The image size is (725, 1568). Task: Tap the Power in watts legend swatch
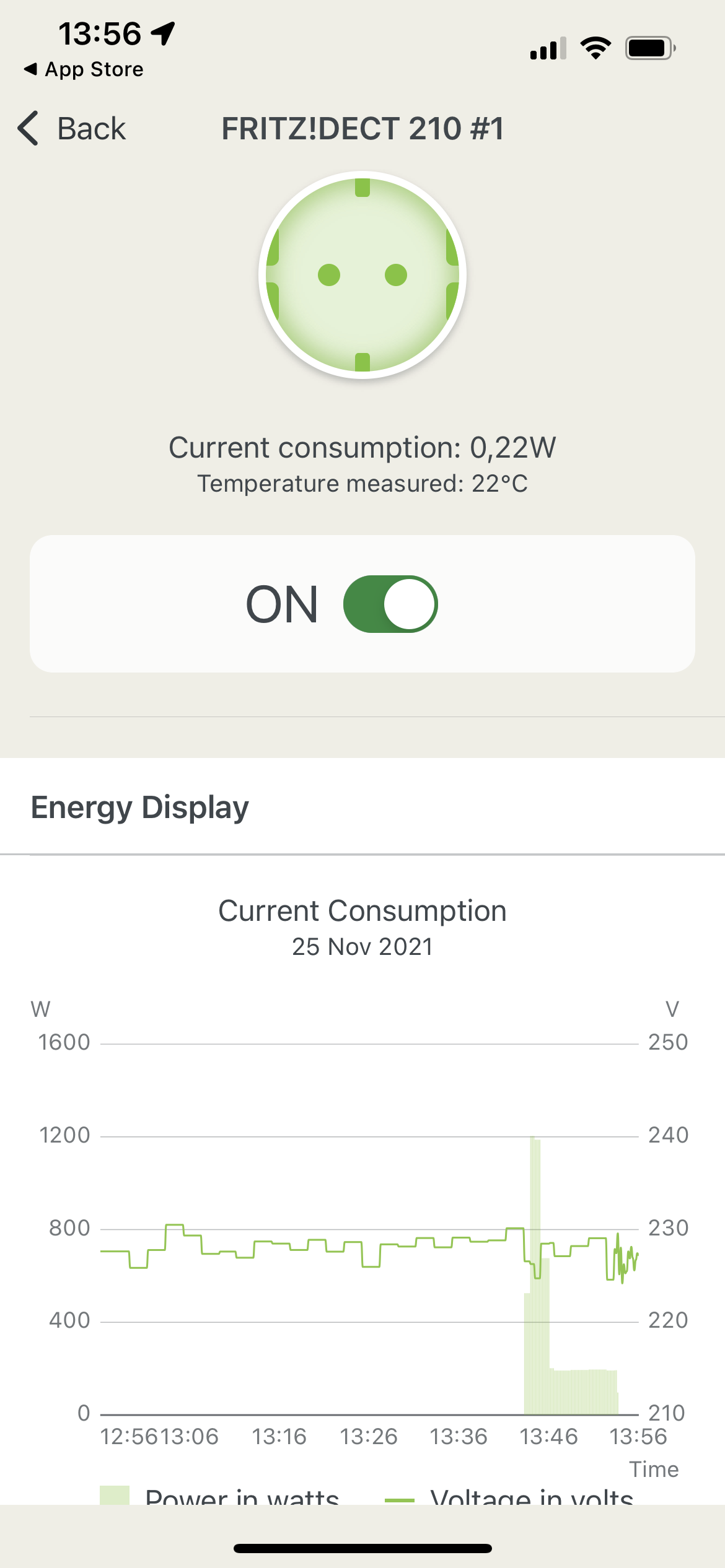115,1495
